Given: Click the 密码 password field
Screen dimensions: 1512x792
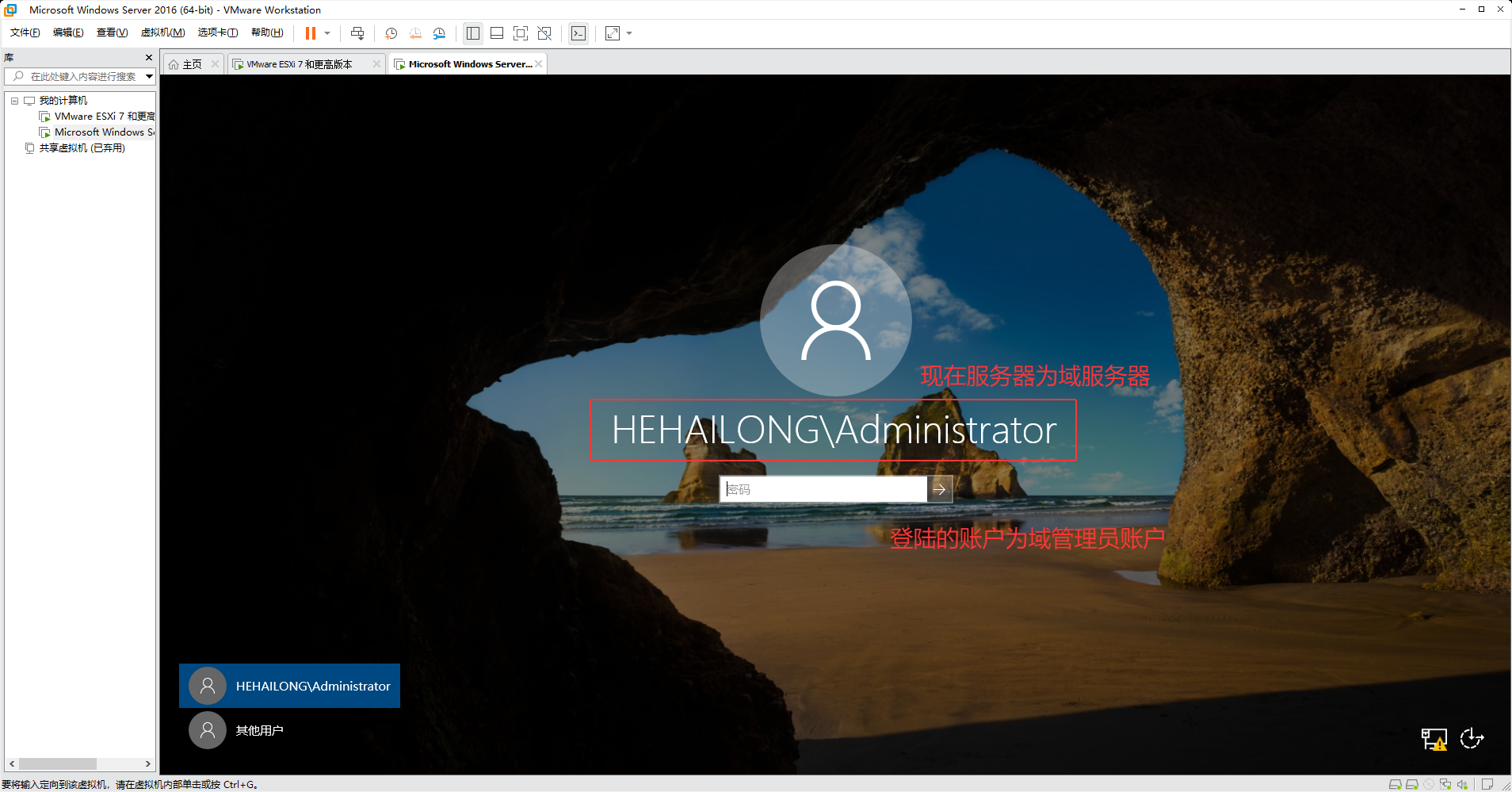Looking at the screenshot, I should pyautogui.click(x=823, y=489).
